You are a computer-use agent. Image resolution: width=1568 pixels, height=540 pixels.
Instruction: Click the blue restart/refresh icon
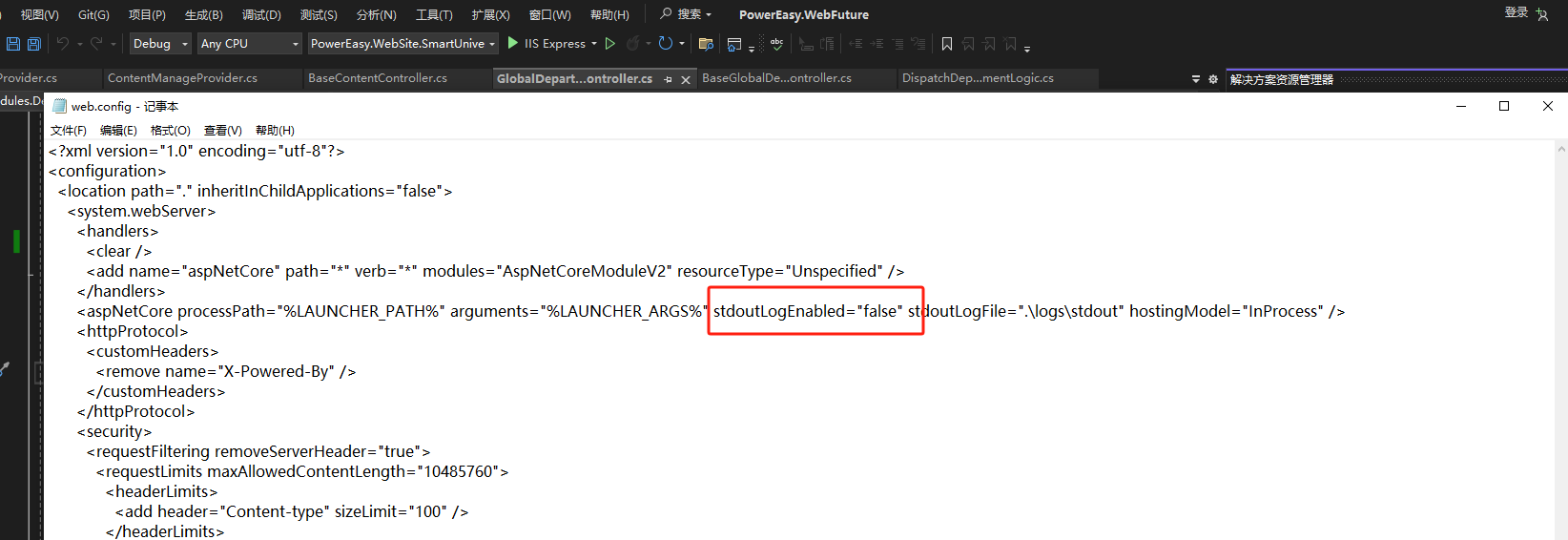pyautogui.click(x=666, y=43)
